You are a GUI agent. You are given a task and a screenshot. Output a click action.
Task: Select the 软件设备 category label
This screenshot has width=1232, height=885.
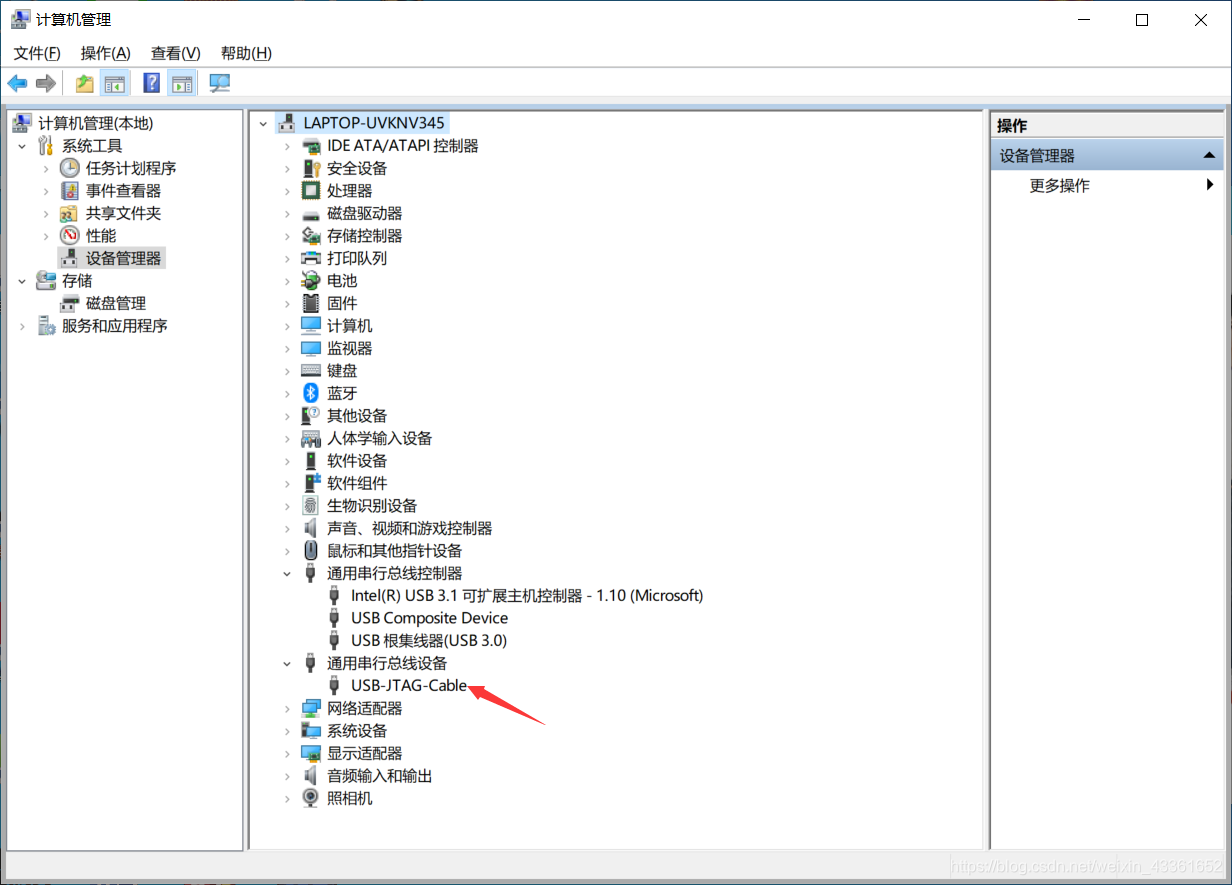point(357,461)
